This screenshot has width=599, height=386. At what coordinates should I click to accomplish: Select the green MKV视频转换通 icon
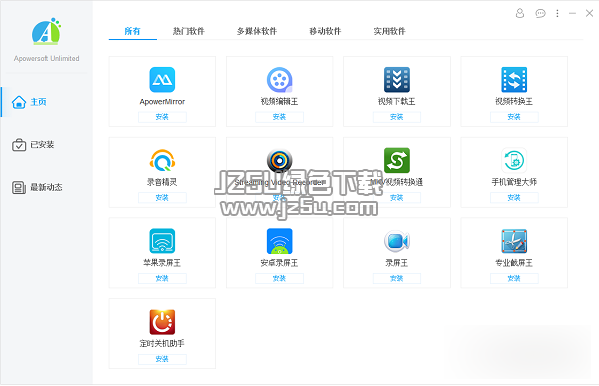tap(397, 160)
